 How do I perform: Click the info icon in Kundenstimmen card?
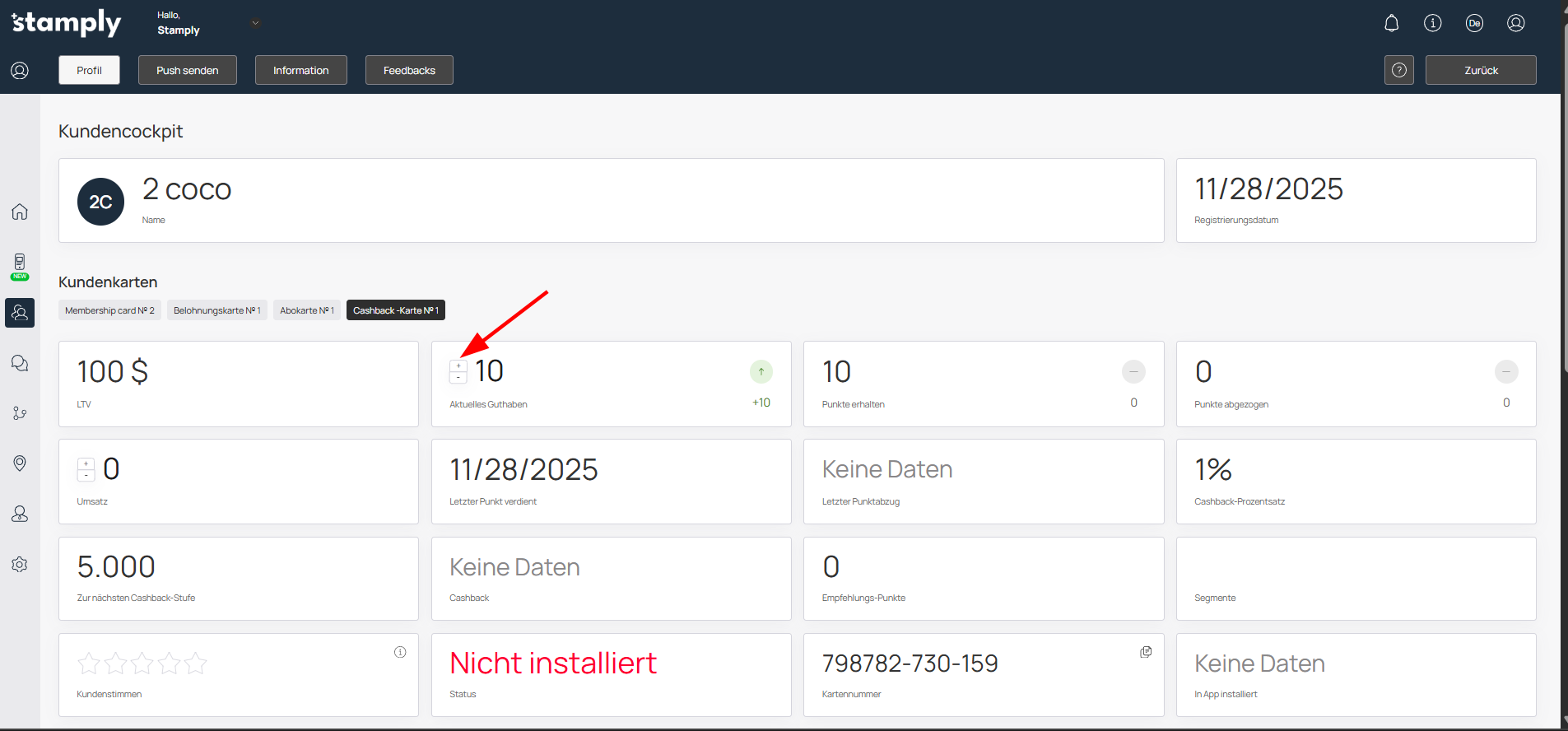click(400, 652)
